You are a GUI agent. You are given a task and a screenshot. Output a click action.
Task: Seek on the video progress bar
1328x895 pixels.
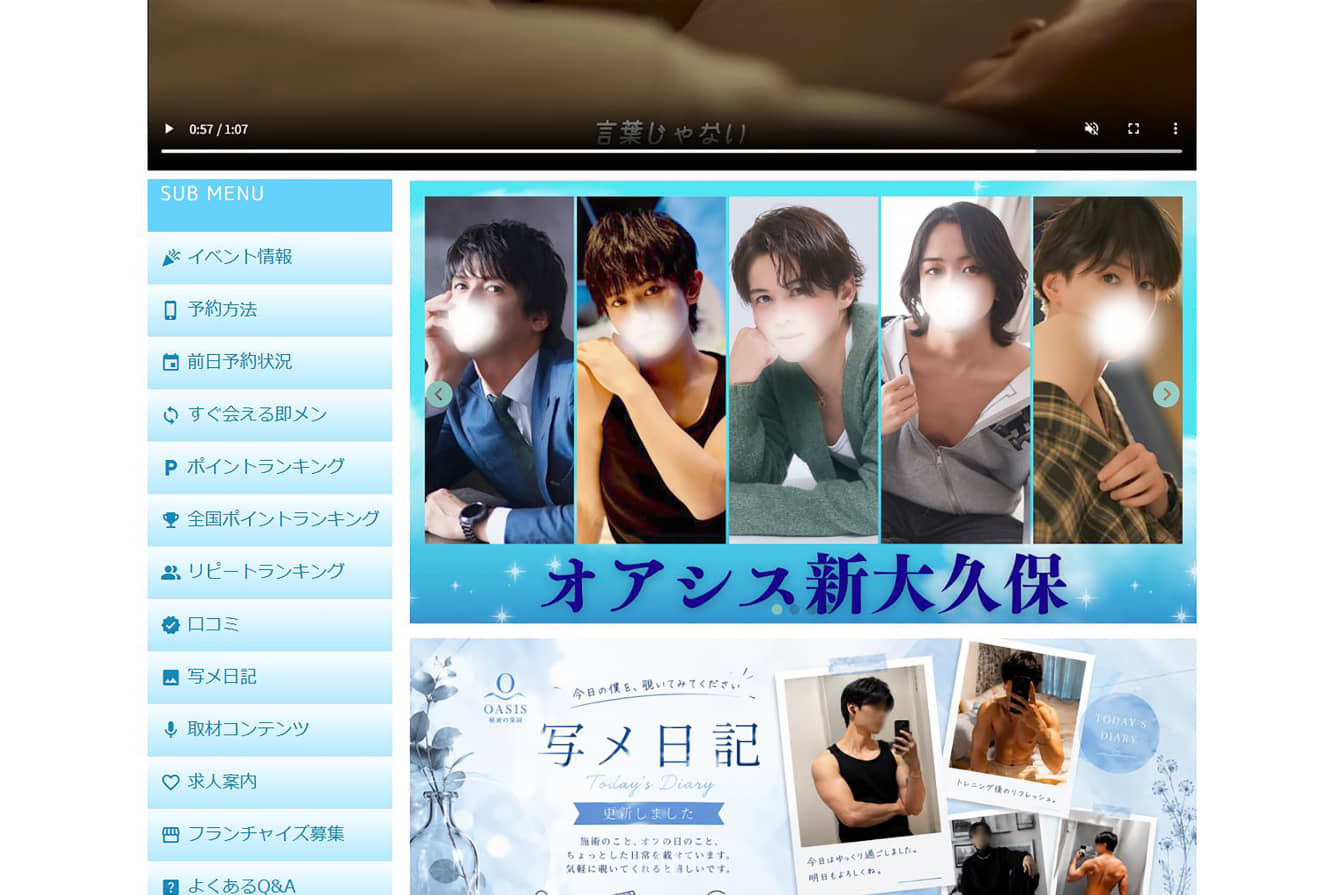point(672,151)
